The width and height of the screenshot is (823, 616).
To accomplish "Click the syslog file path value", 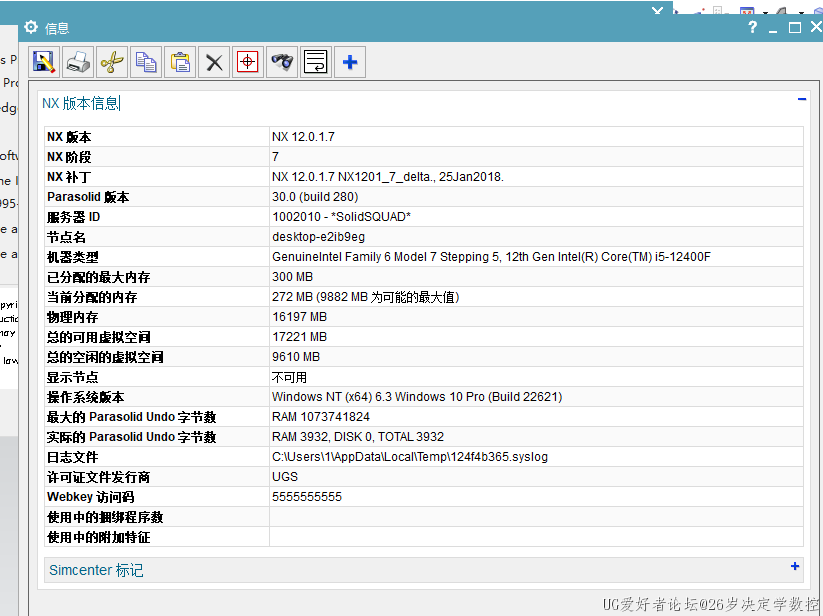I will point(410,456).
